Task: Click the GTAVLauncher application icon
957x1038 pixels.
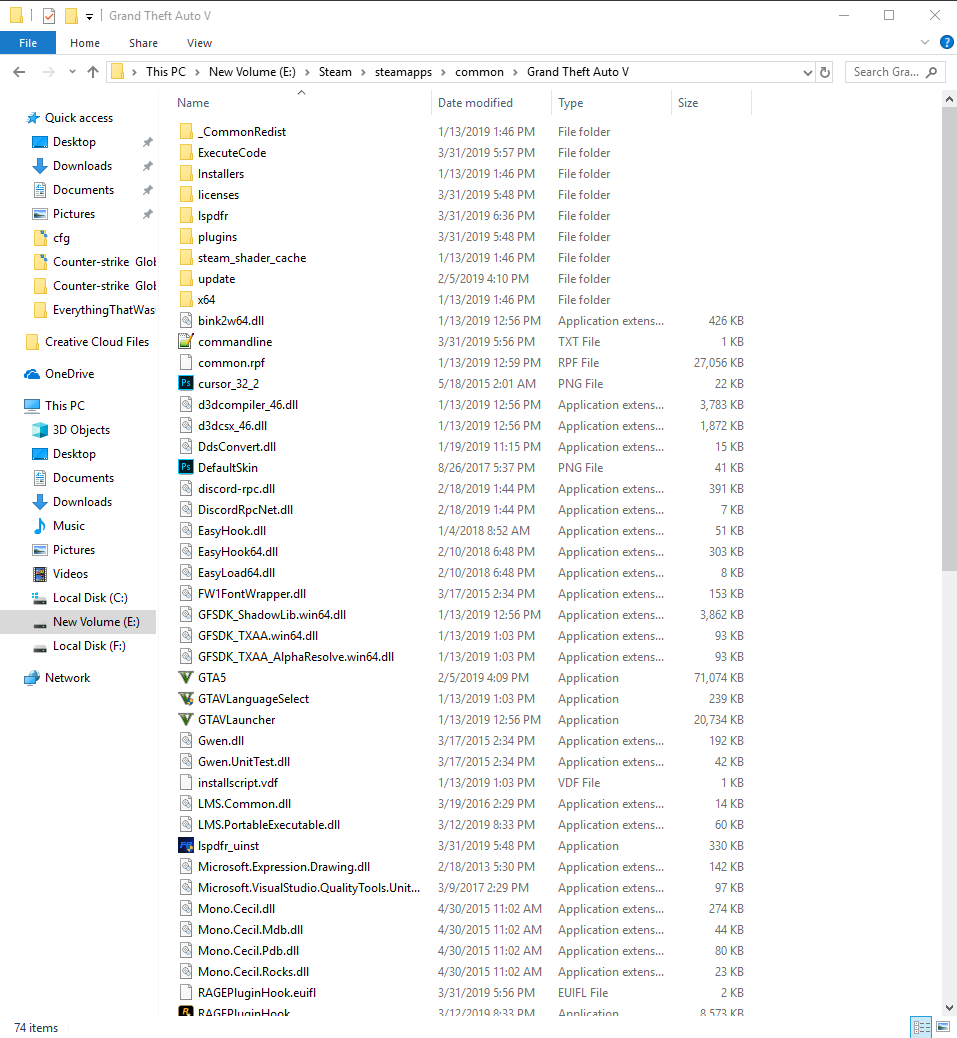Action: tap(186, 720)
